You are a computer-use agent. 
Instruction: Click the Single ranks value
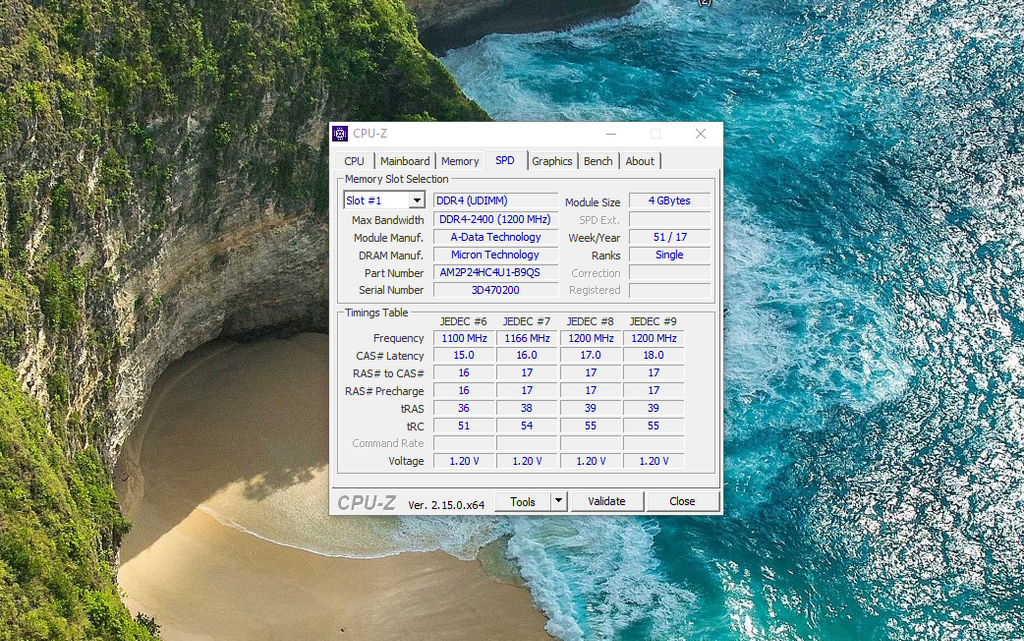tap(669, 255)
